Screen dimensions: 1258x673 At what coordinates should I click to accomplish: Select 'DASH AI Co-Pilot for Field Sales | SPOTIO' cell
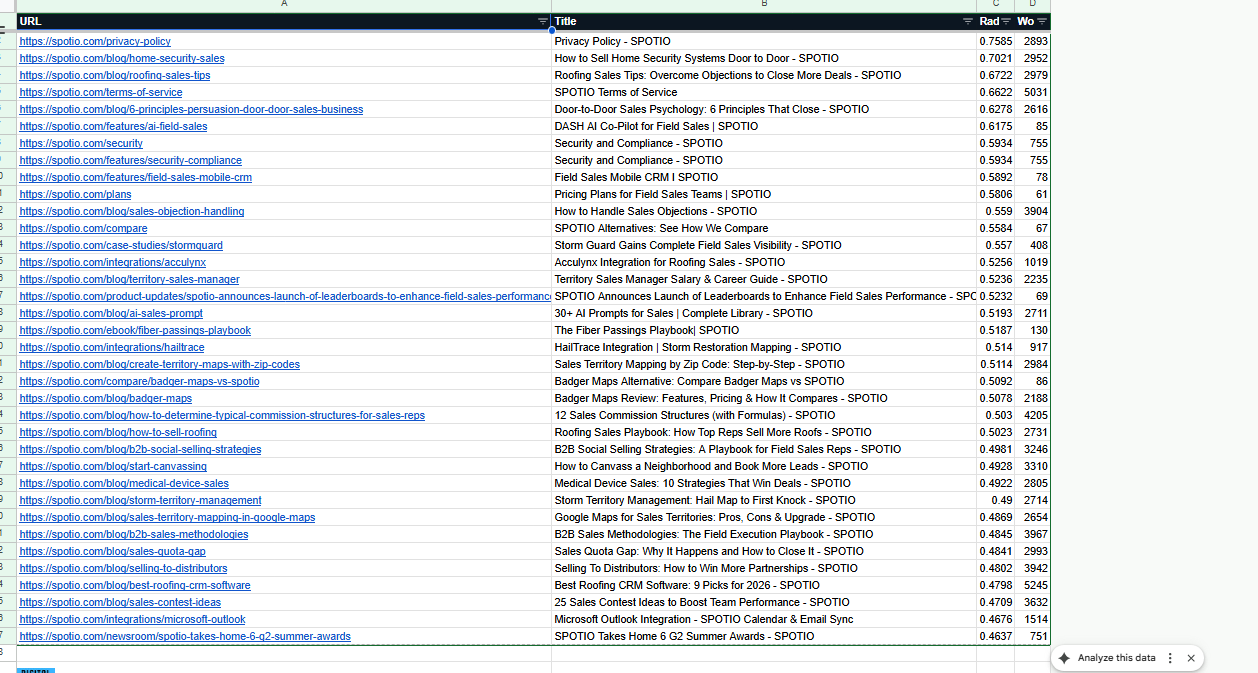click(764, 126)
